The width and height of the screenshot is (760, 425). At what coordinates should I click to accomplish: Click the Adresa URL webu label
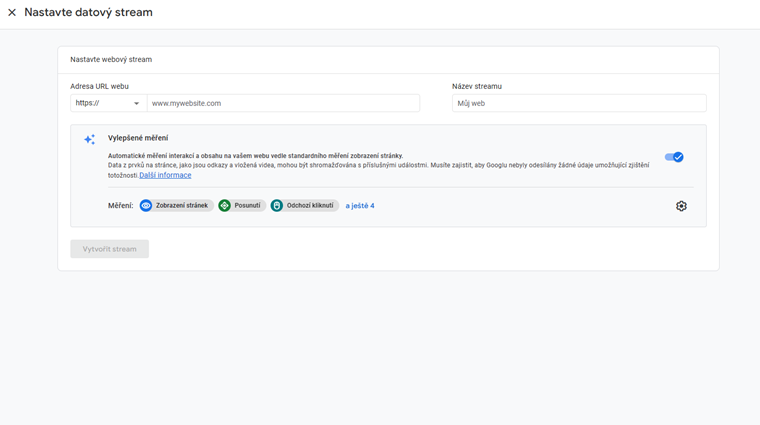click(99, 87)
